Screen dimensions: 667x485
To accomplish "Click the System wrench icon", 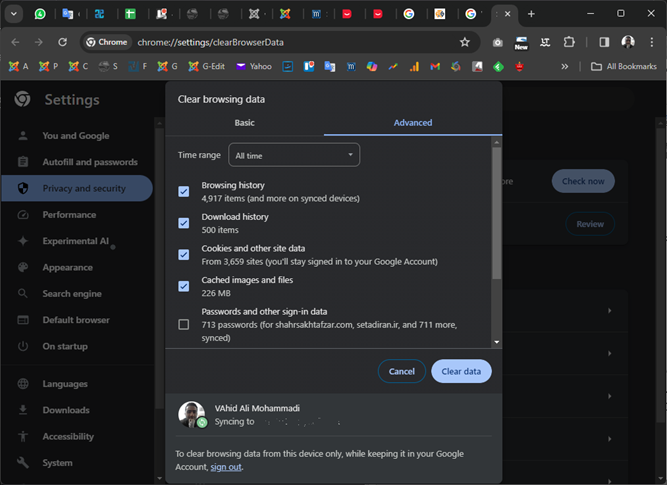I will 23,462.
